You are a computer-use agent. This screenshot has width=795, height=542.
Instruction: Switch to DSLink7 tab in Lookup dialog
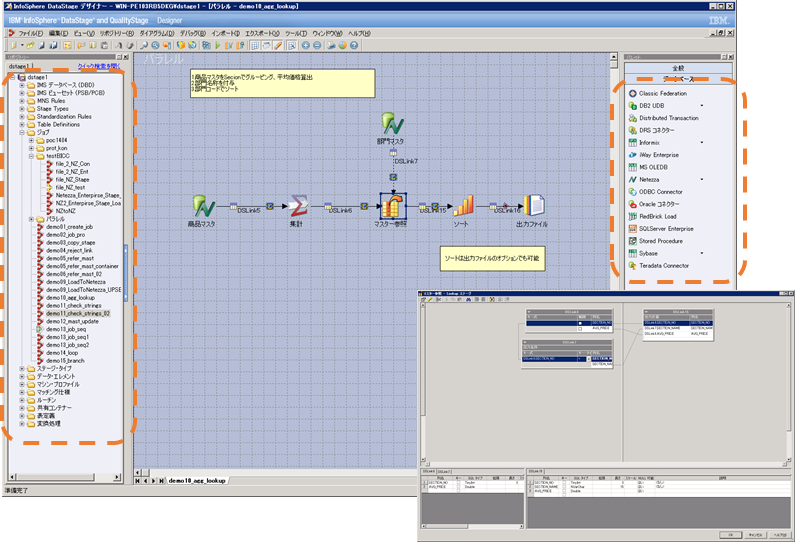point(444,472)
